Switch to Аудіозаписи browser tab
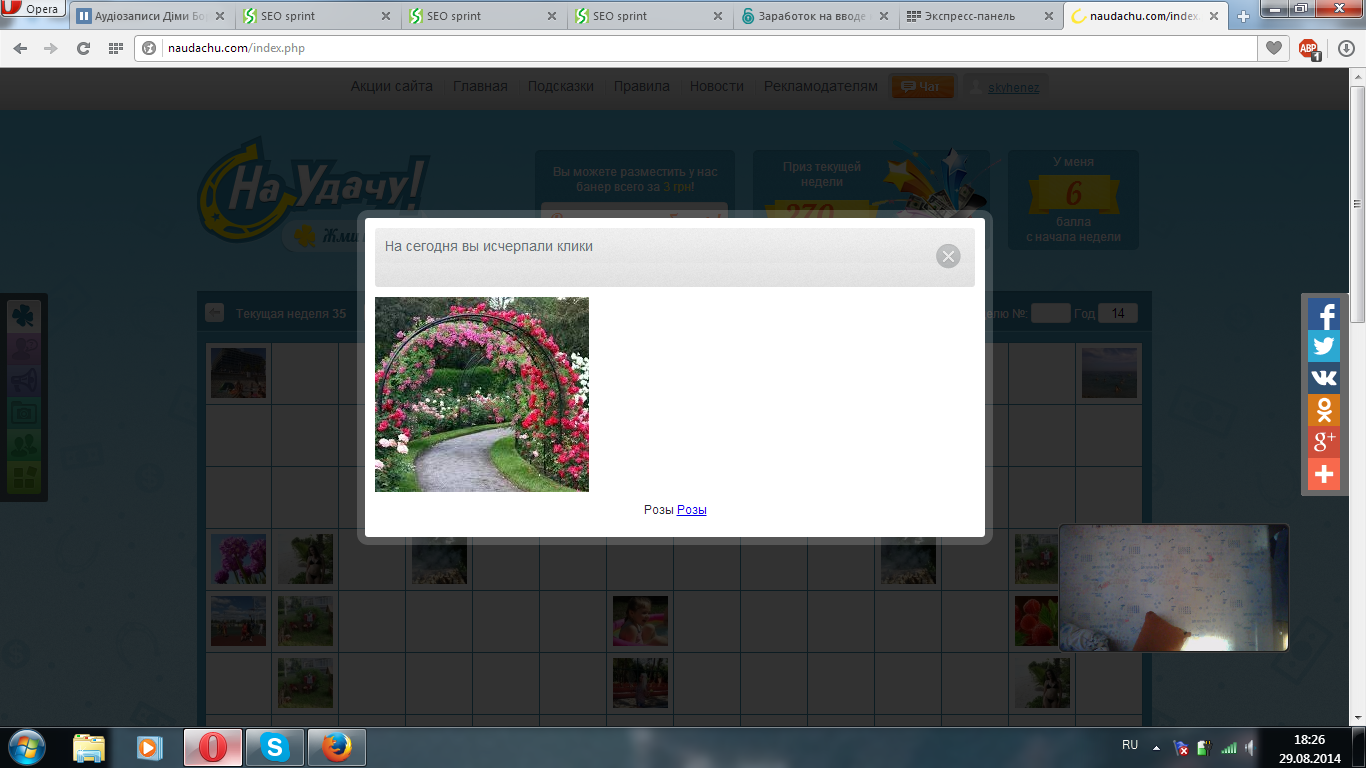The height and width of the screenshot is (768, 1366). point(152,16)
